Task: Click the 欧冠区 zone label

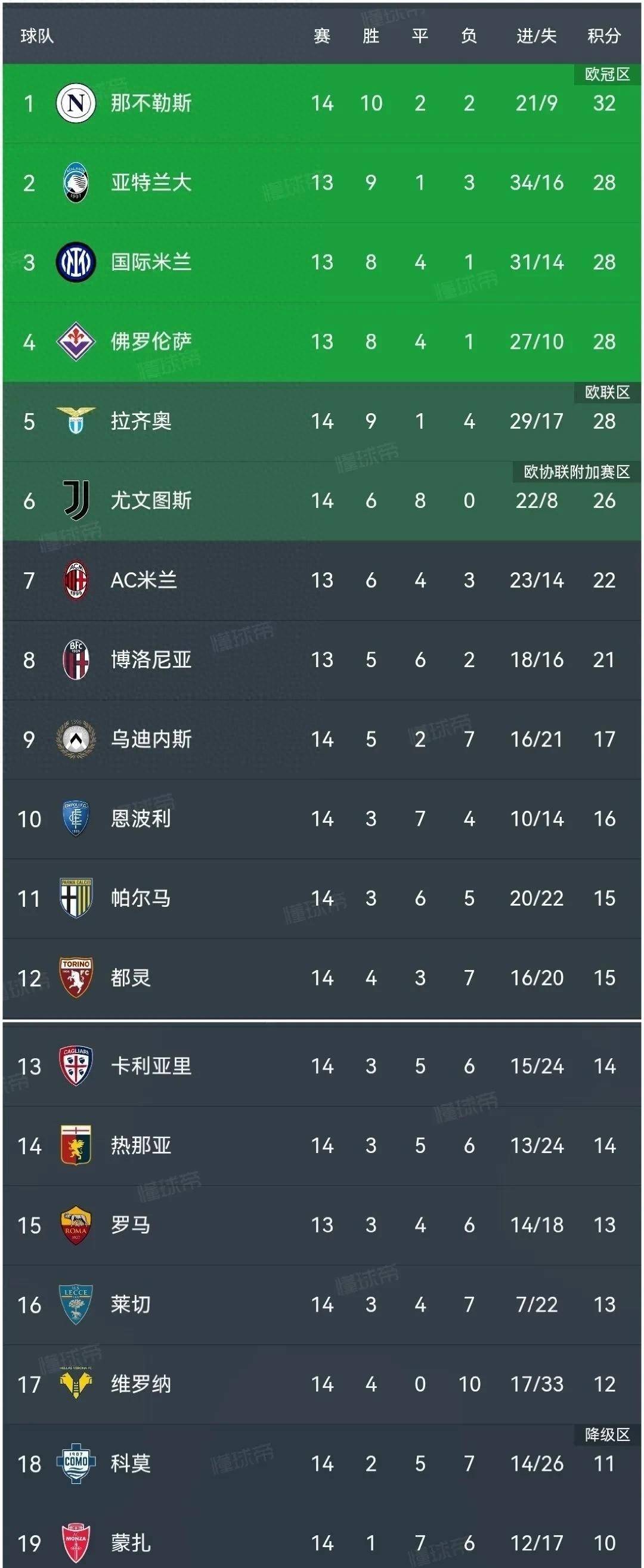Action: (x=607, y=75)
